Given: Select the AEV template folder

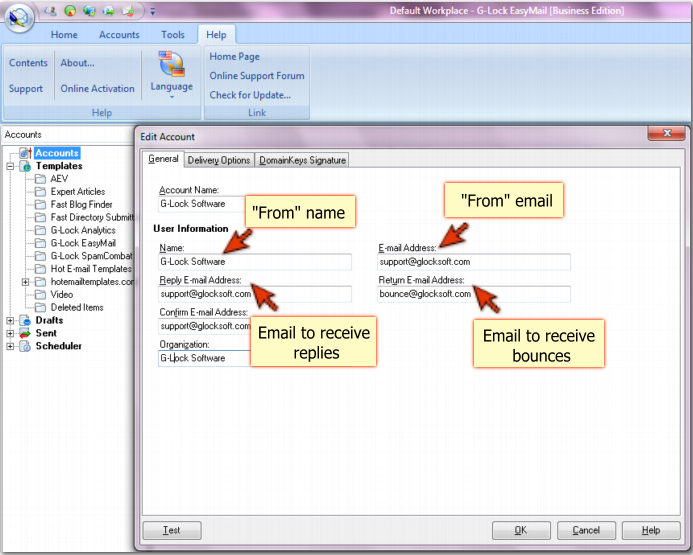Looking at the screenshot, I should coord(59,179).
